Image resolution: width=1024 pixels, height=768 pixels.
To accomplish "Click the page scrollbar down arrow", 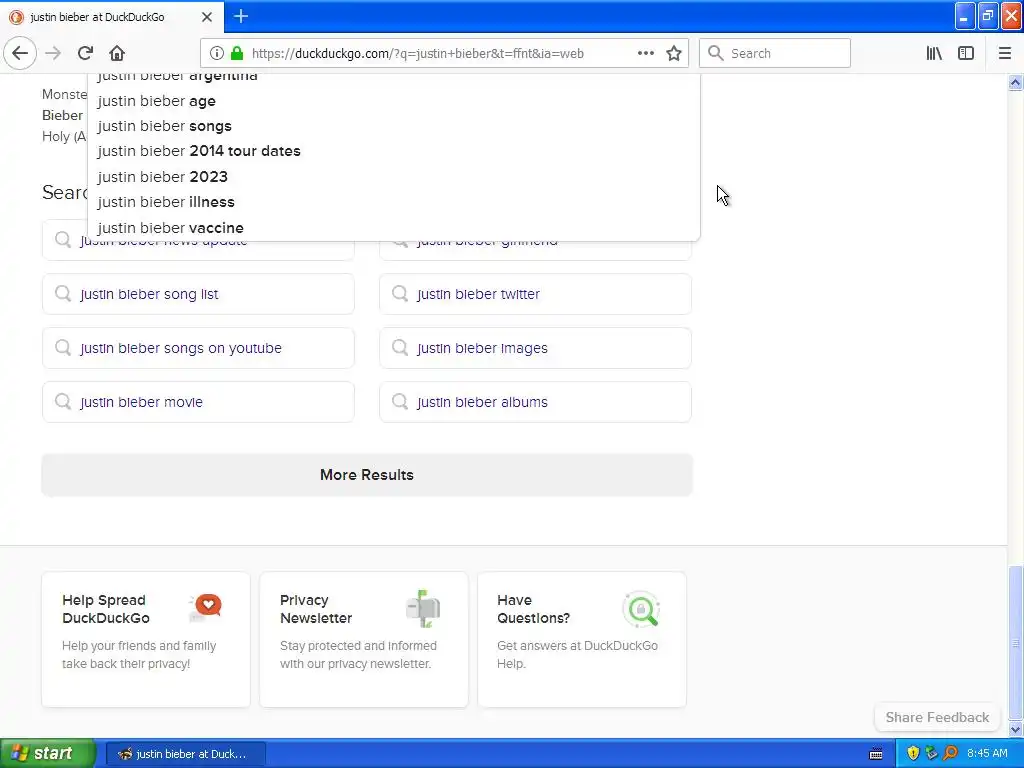I will click(1015, 729).
